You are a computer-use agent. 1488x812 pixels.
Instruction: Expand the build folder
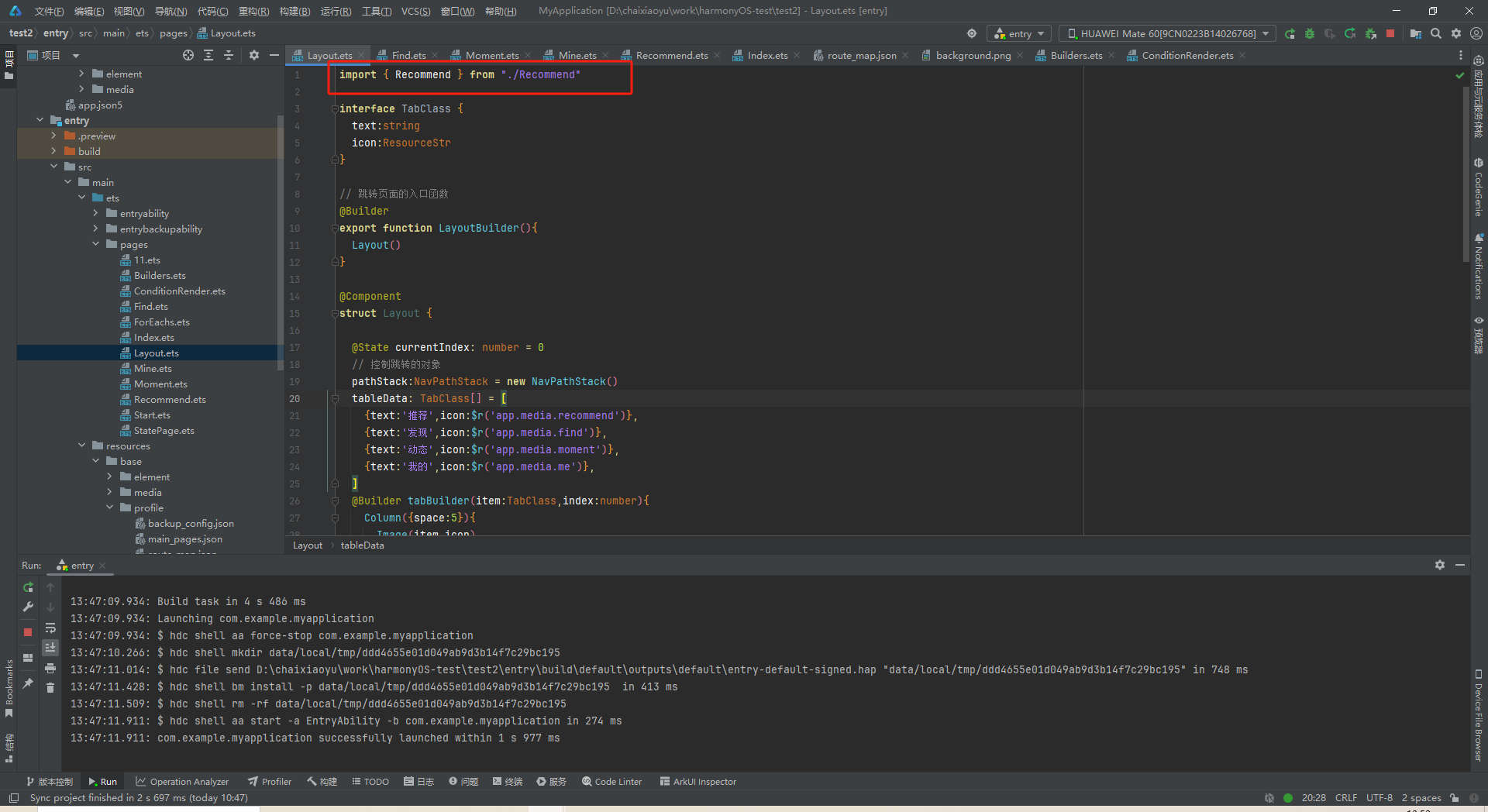click(x=54, y=151)
